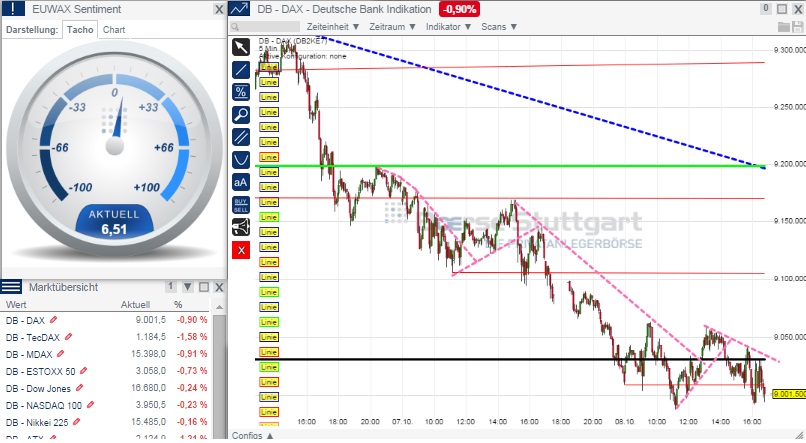The image size is (806, 443).
Task: Click the 15.398,0 MDAX value
Action: click(x=149, y=354)
